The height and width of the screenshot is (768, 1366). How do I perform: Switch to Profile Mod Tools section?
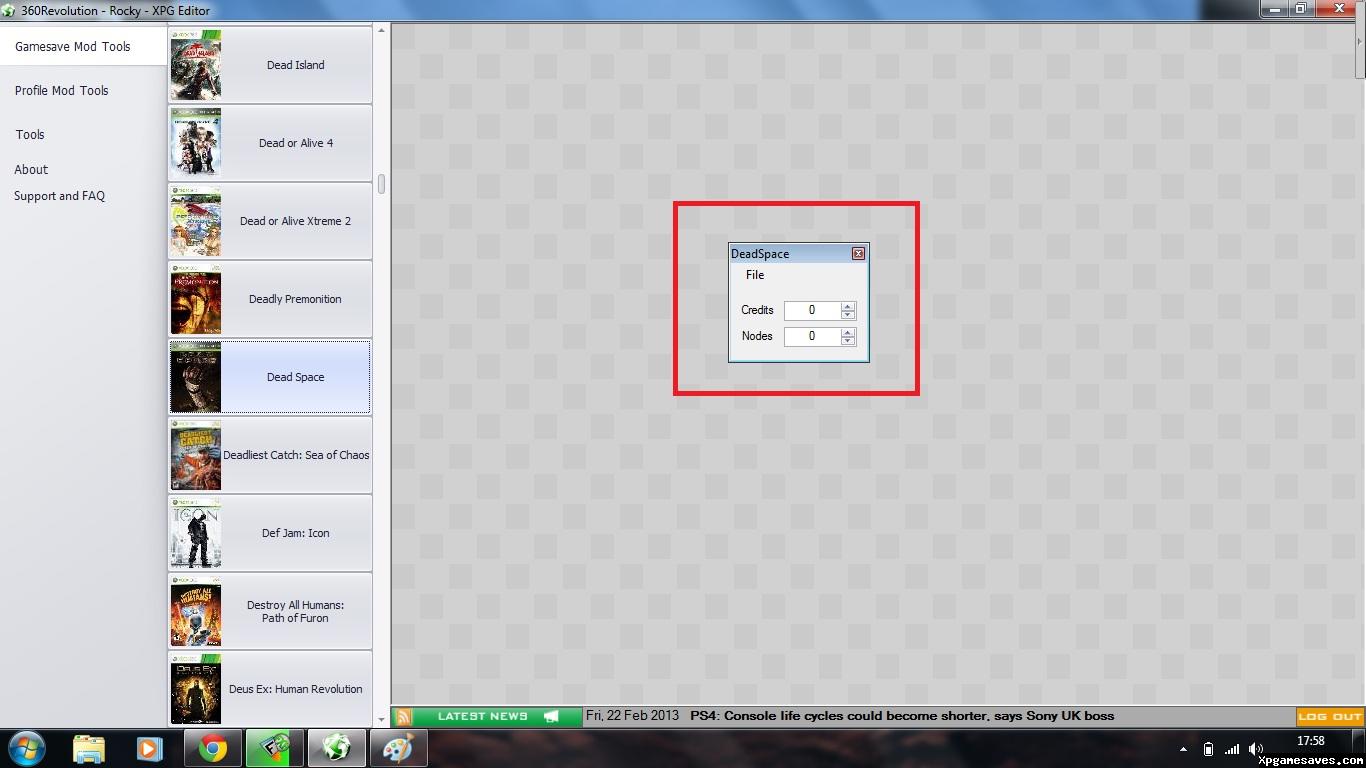pos(61,90)
